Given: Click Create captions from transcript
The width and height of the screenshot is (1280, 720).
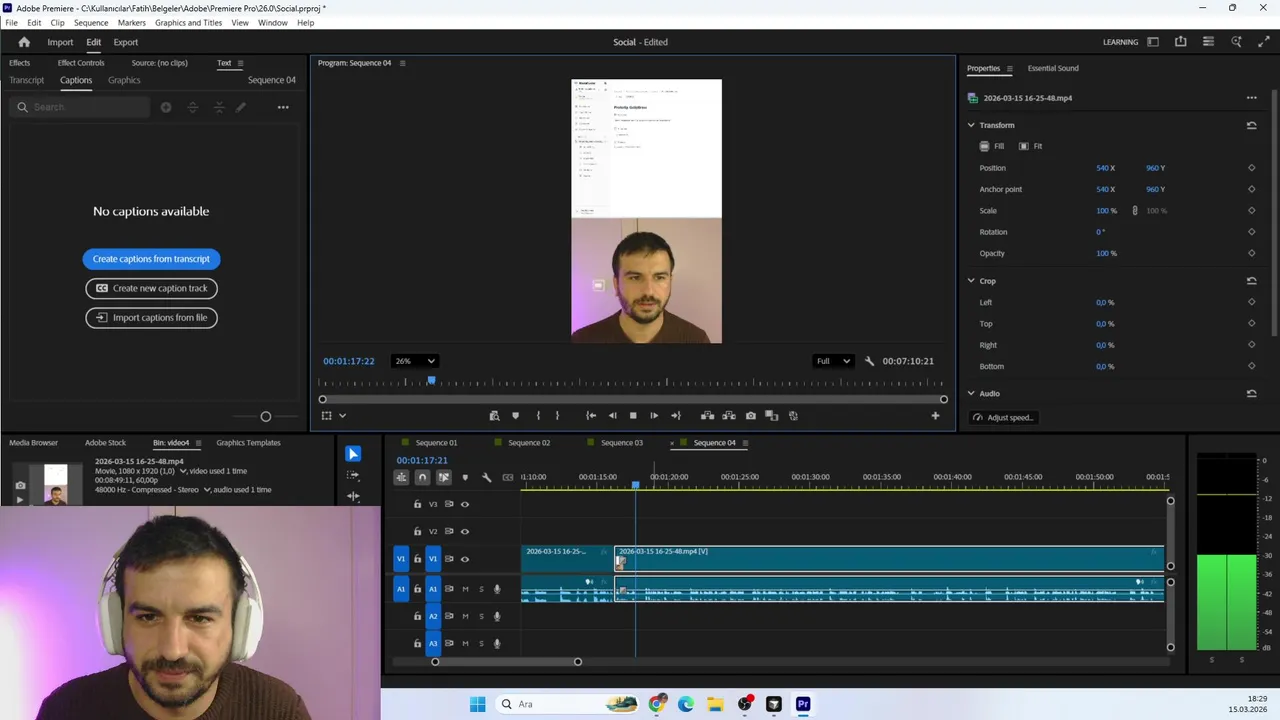Looking at the screenshot, I should click(151, 259).
